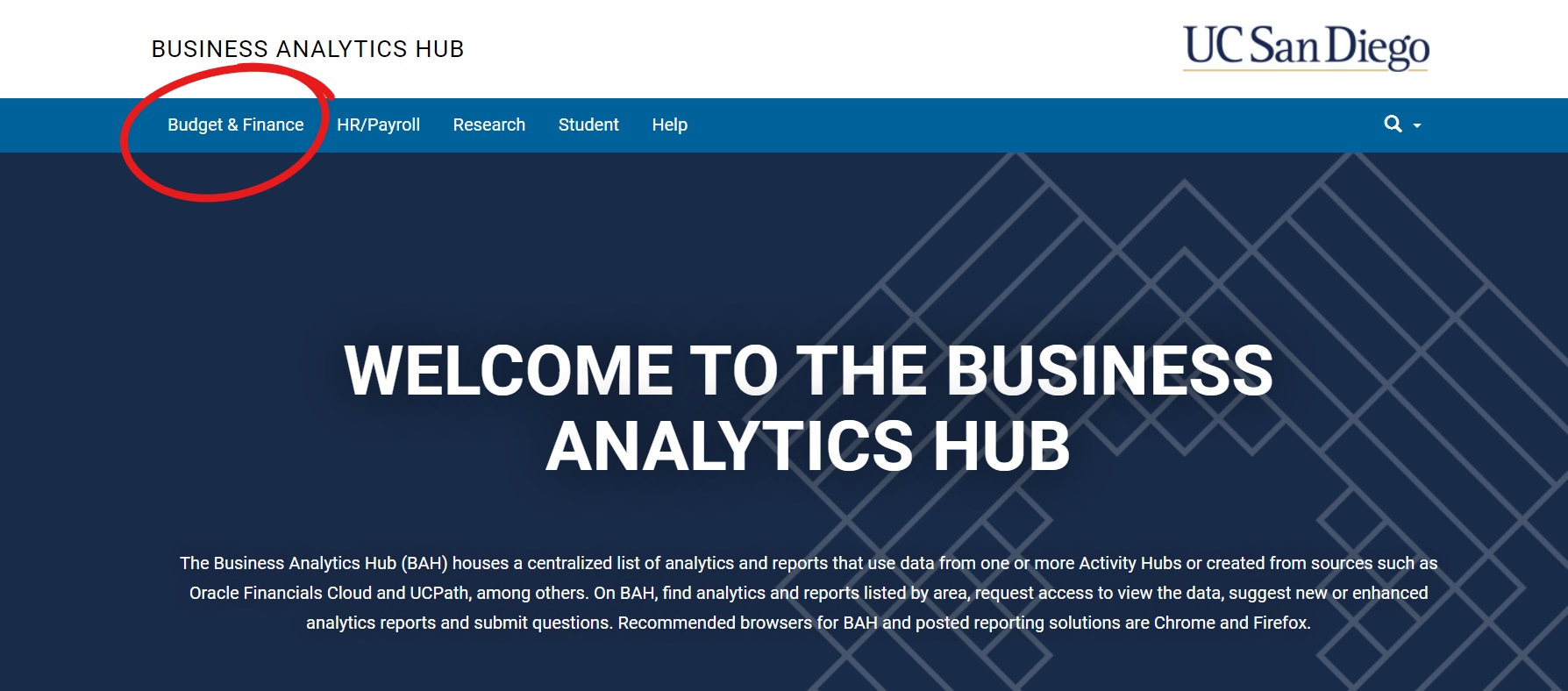The height and width of the screenshot is (691, 1568).
Task: Click "Chrome and Firefox" in the description
Action: [x=1230, y=623]
